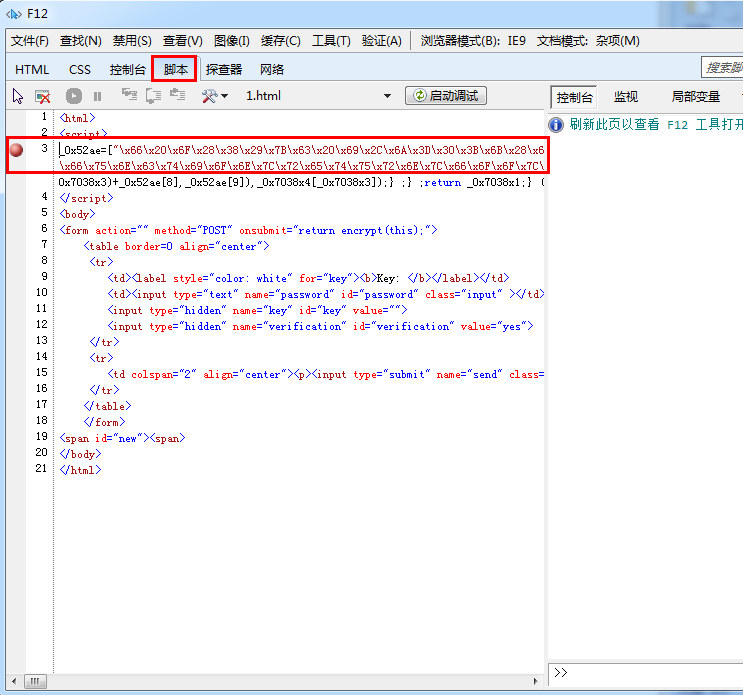This screenshot has height=695, width=743.
Task: Click the </script> tag on line 4
Action: coord(86,198)
